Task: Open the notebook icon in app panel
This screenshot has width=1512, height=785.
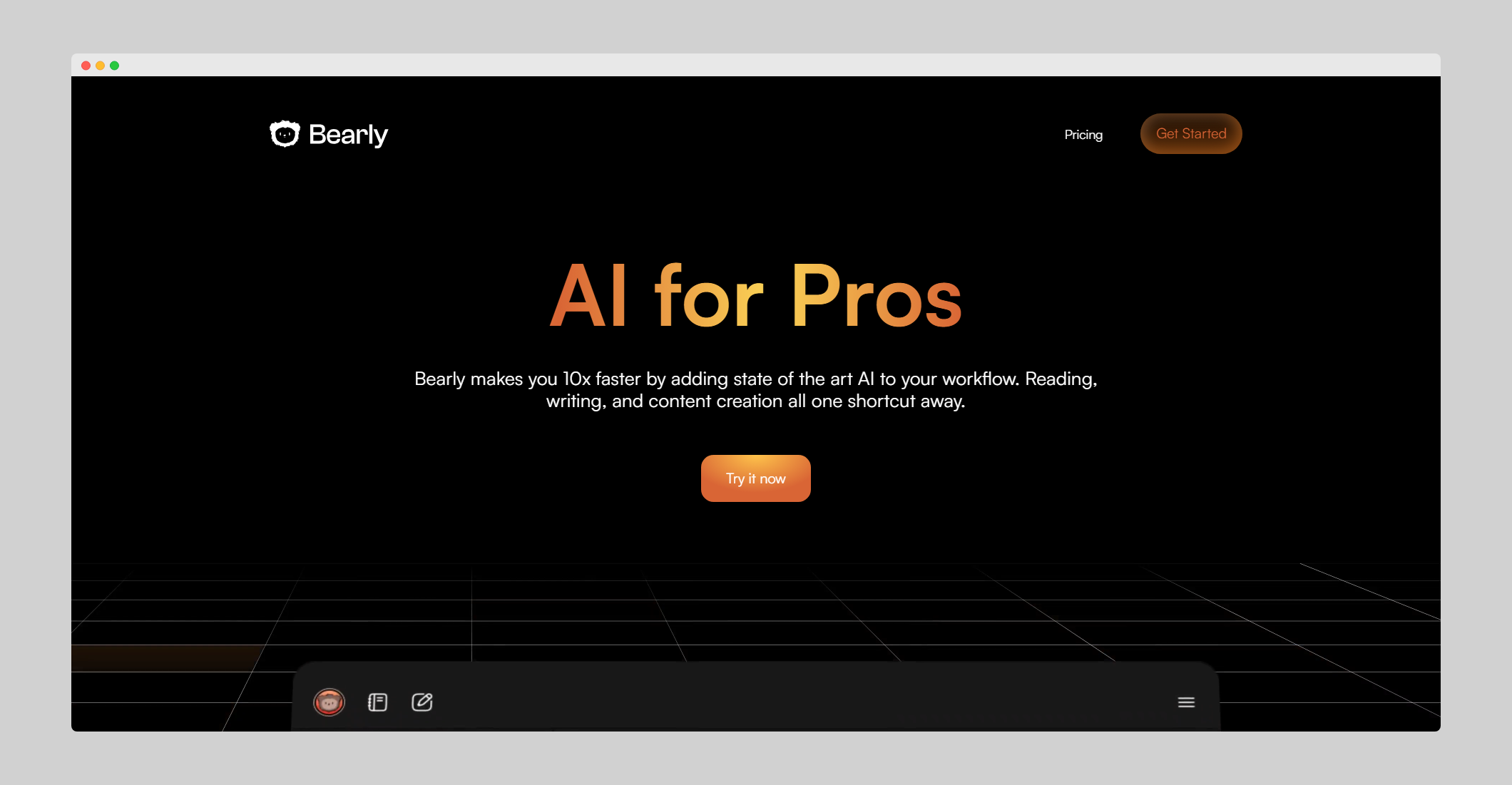Action: [x=377, y=702]
